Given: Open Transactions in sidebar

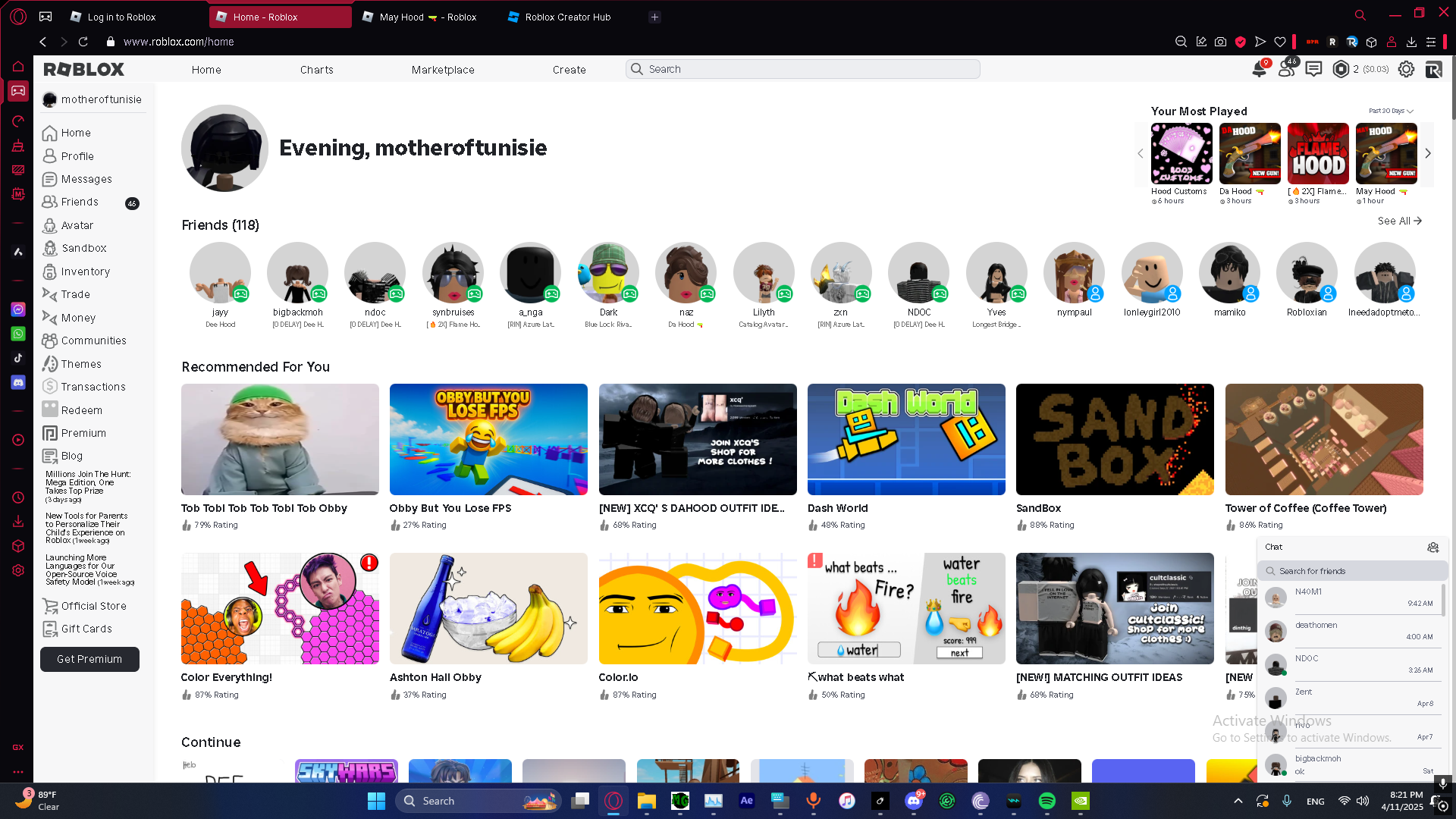Looking at the screenshot, I should click(x=93, y=387).
